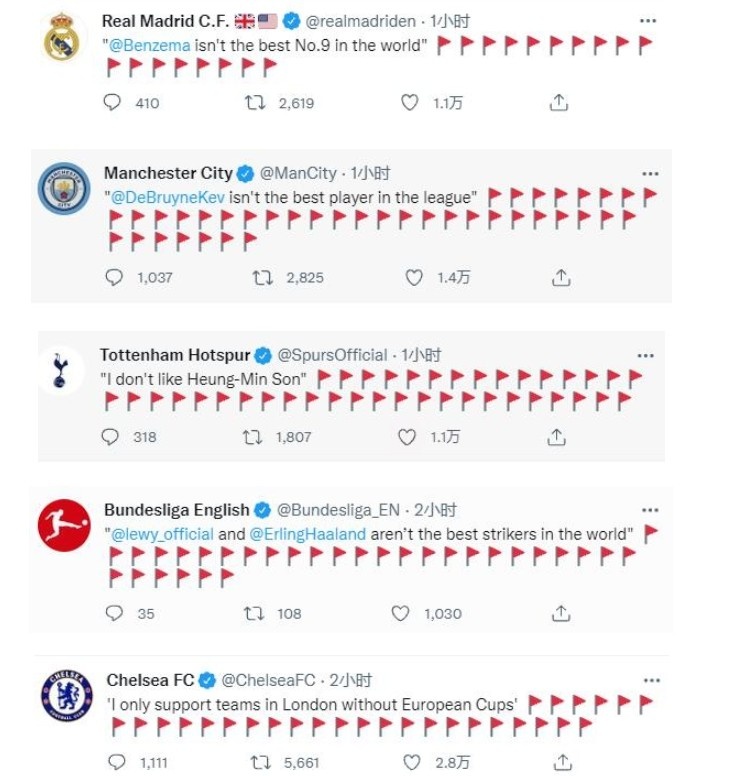743x776 pixels.
Task: Open more options on Manchester City tweet
Action: pyautogui.click(x=650, y=173)
